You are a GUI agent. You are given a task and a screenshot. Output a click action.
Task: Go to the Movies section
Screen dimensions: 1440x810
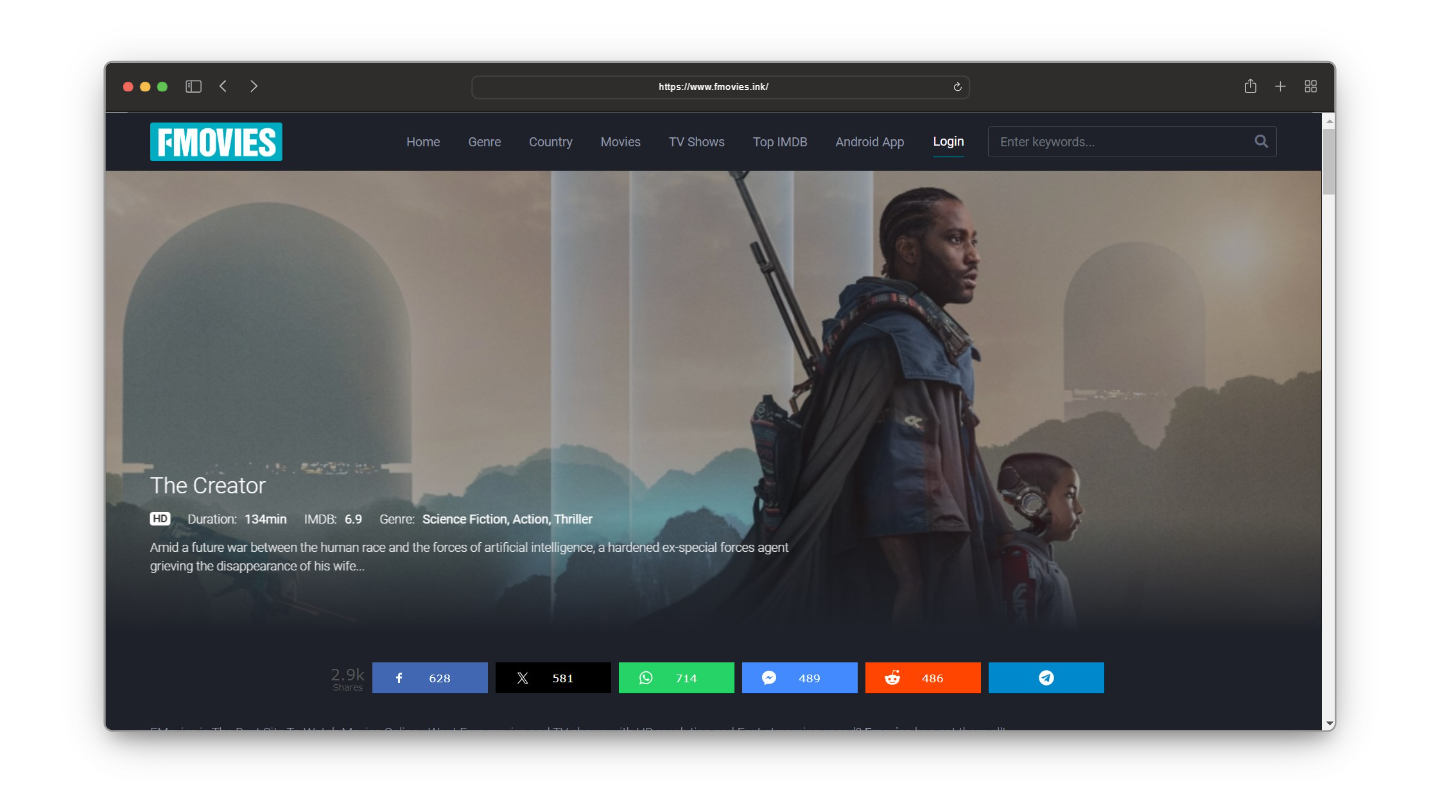pos(620,142)
